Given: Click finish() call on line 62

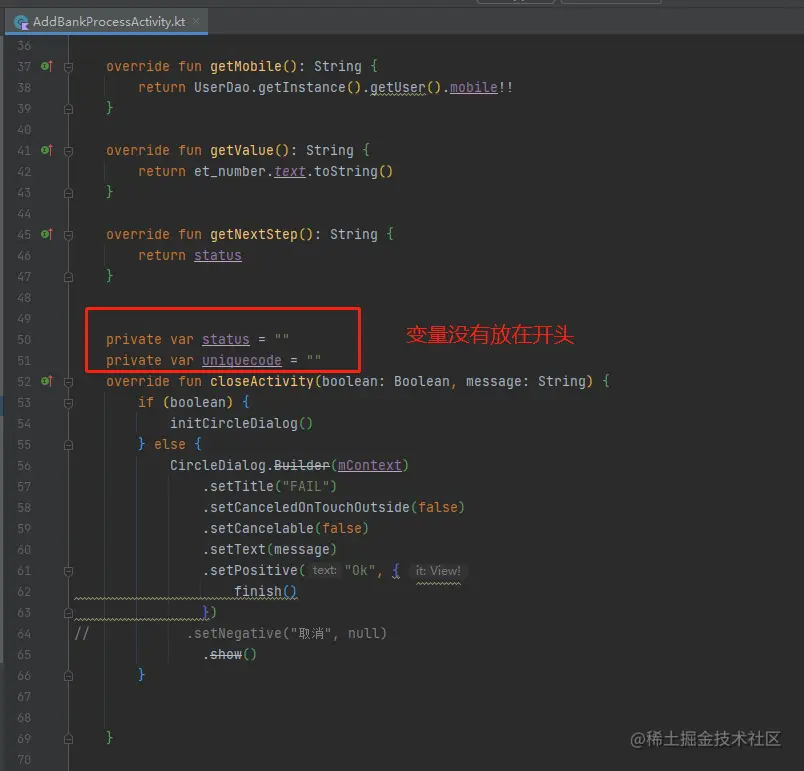Looking at the screenshot, I should 265,591.
